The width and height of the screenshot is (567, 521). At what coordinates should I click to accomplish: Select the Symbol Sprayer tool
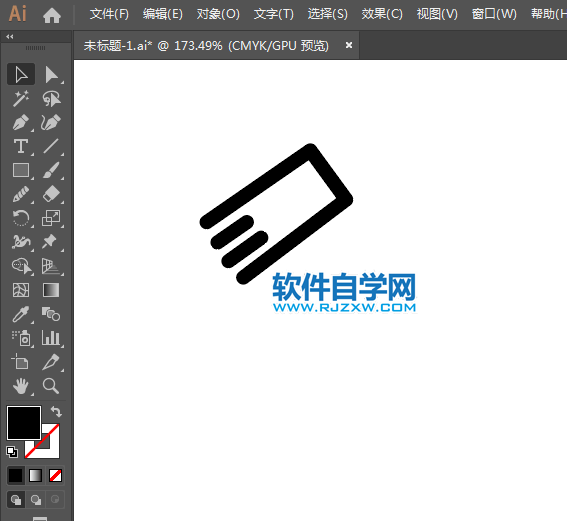click(x=21, y=338)
